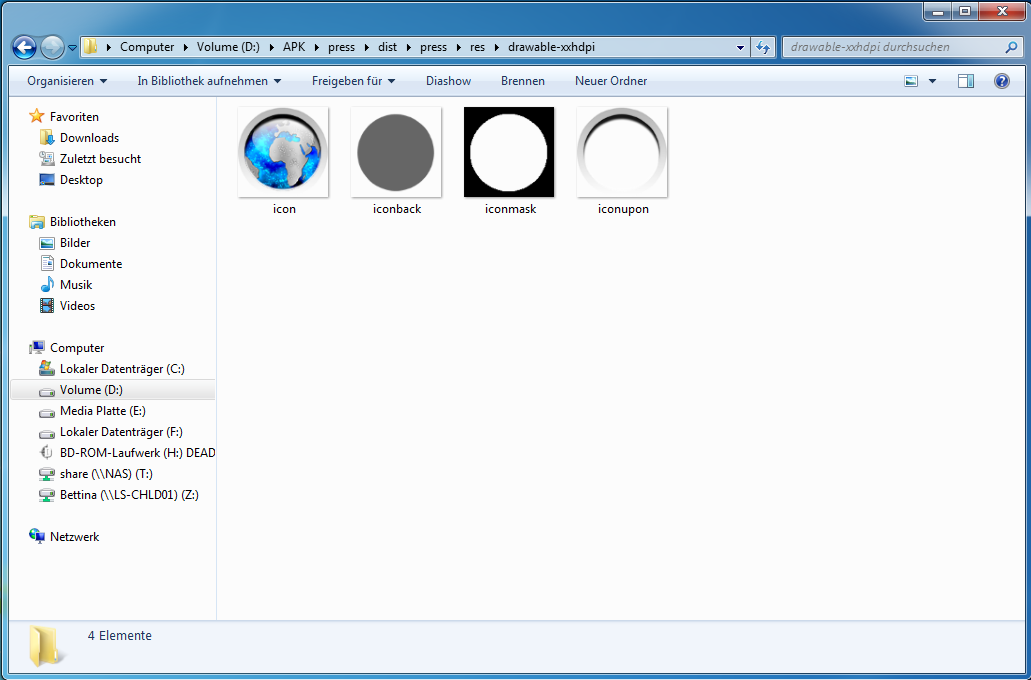Image resolution: width=1031 pixels, height=680 pixels.
Task: Click the Back navigation arrow button
Action: [24, 47]
